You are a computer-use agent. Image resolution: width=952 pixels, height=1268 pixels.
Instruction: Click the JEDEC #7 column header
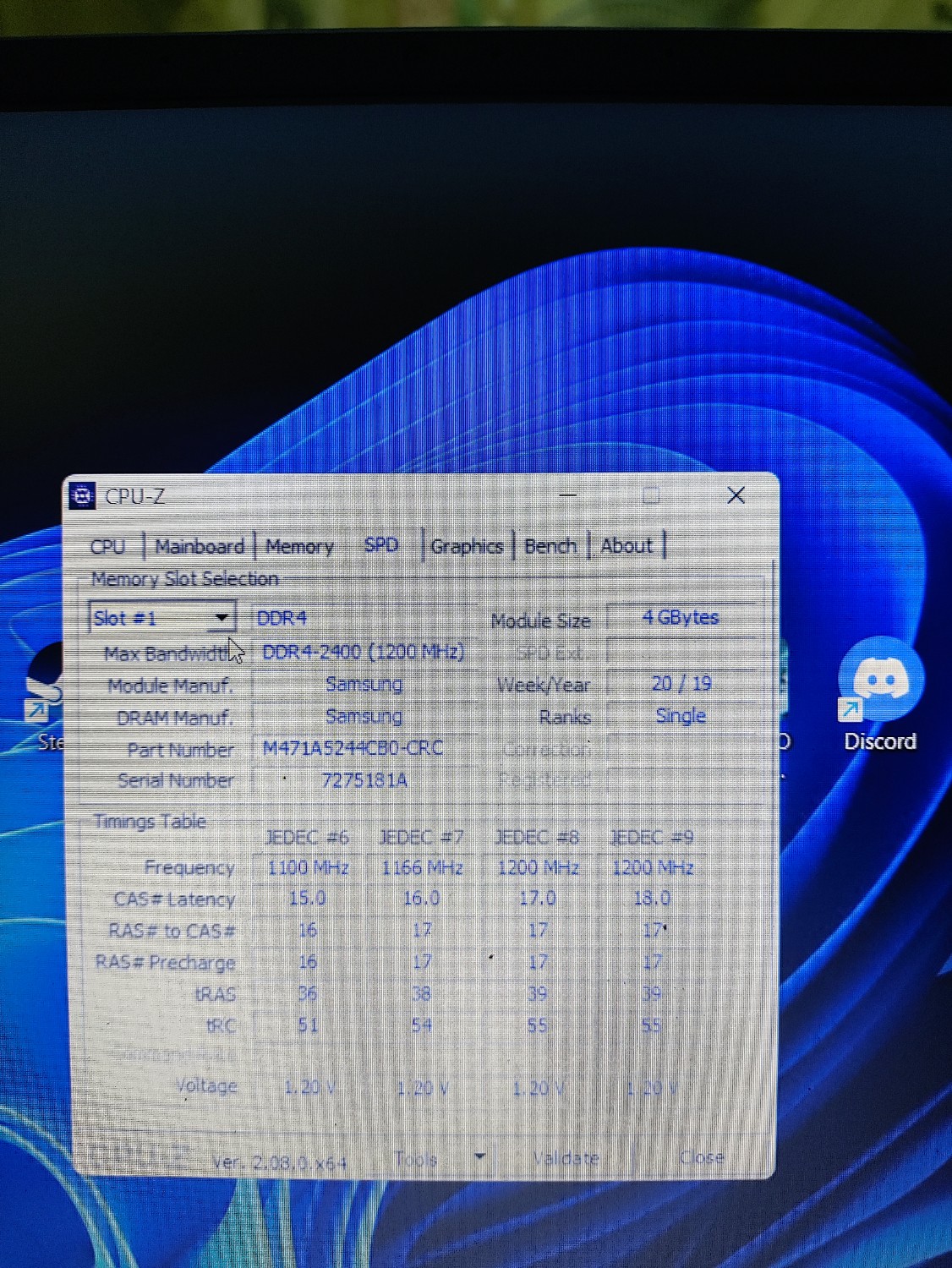pos(421,838)
